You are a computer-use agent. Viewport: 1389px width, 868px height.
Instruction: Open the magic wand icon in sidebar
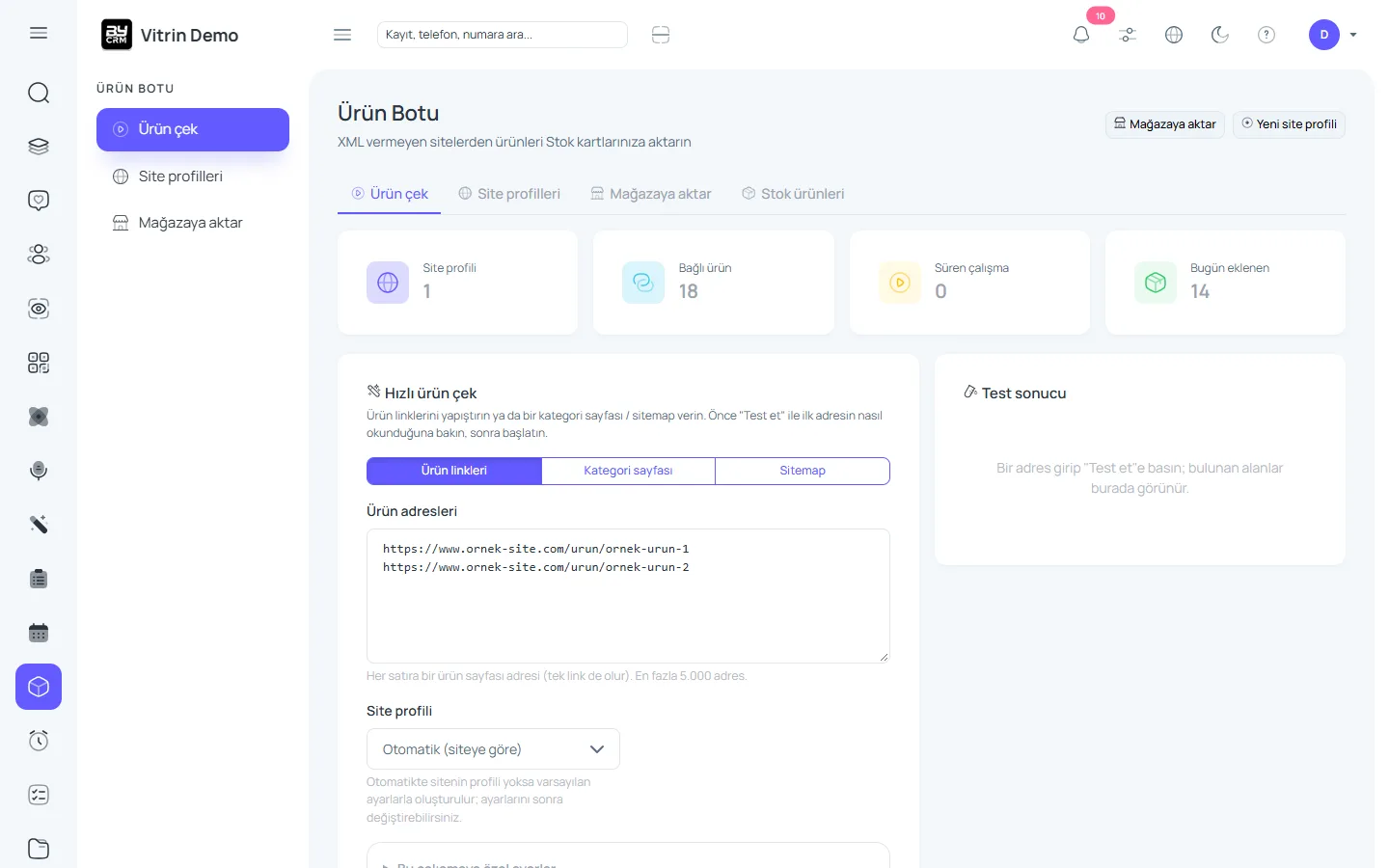coord(39,525)
